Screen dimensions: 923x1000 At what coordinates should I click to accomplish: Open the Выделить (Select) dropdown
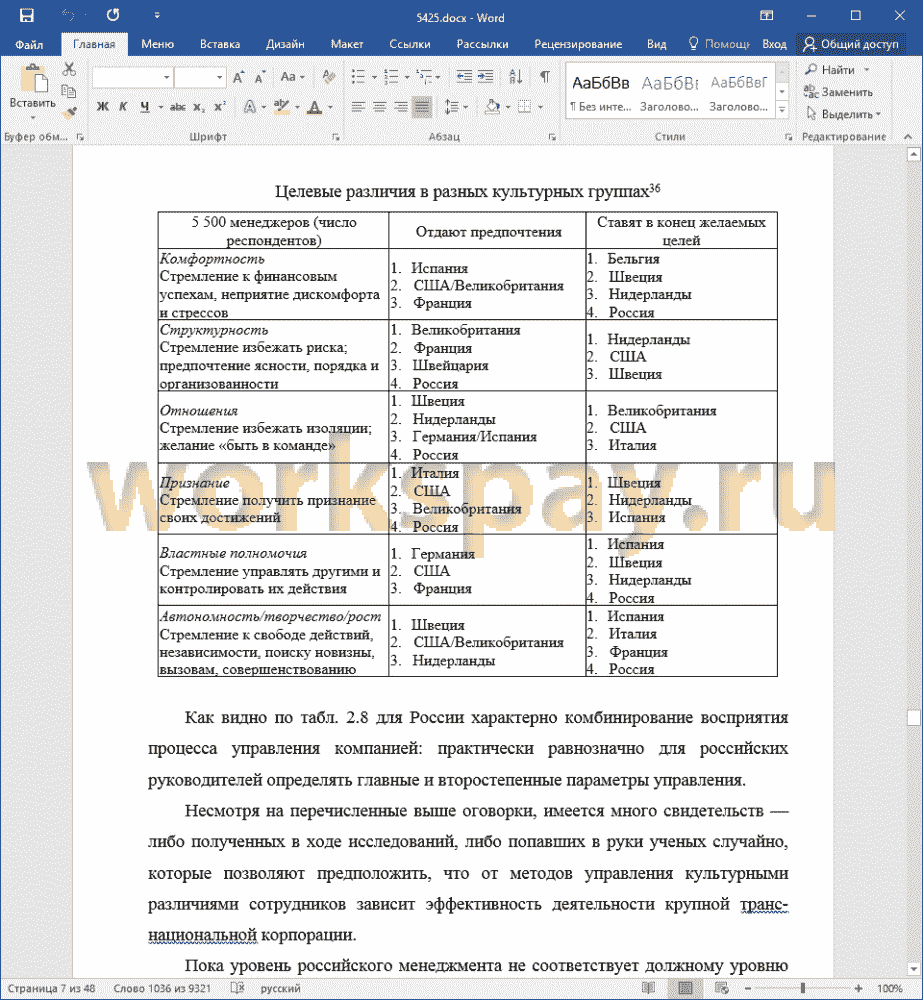[843, 114]
